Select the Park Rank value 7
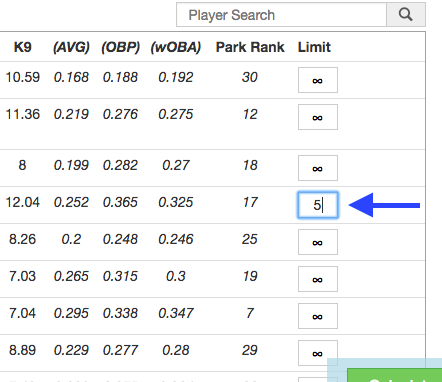 pyautogui.click(x=250, y=313)
